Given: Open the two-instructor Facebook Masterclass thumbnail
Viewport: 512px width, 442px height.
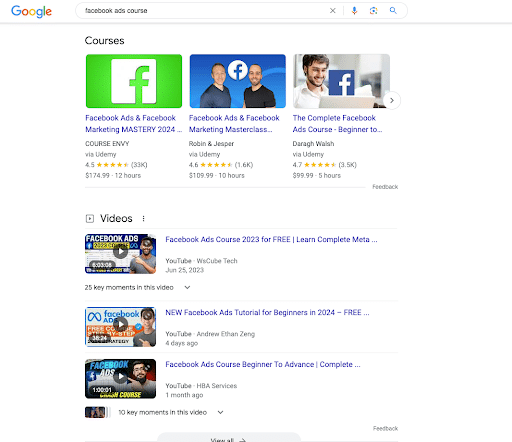Looking at the screenshot, I should (237, 81).
